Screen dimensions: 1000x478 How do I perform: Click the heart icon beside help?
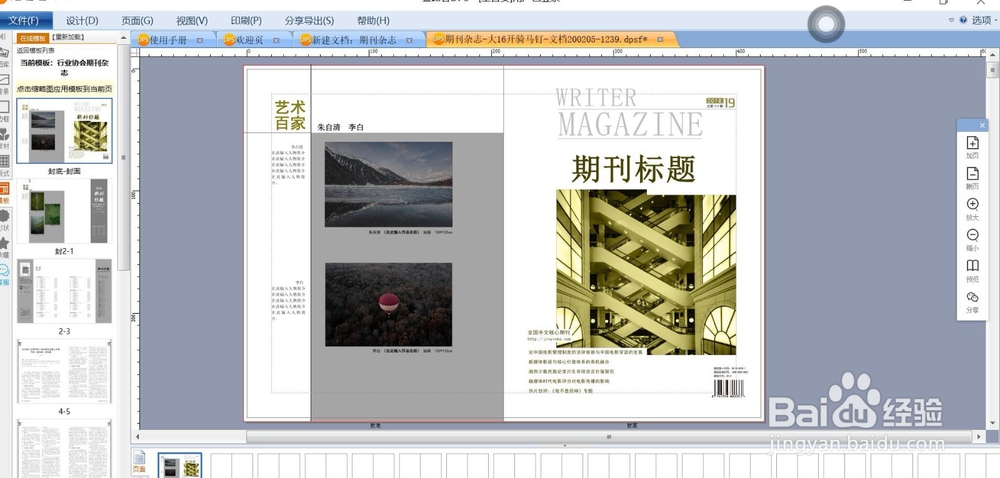952,20
